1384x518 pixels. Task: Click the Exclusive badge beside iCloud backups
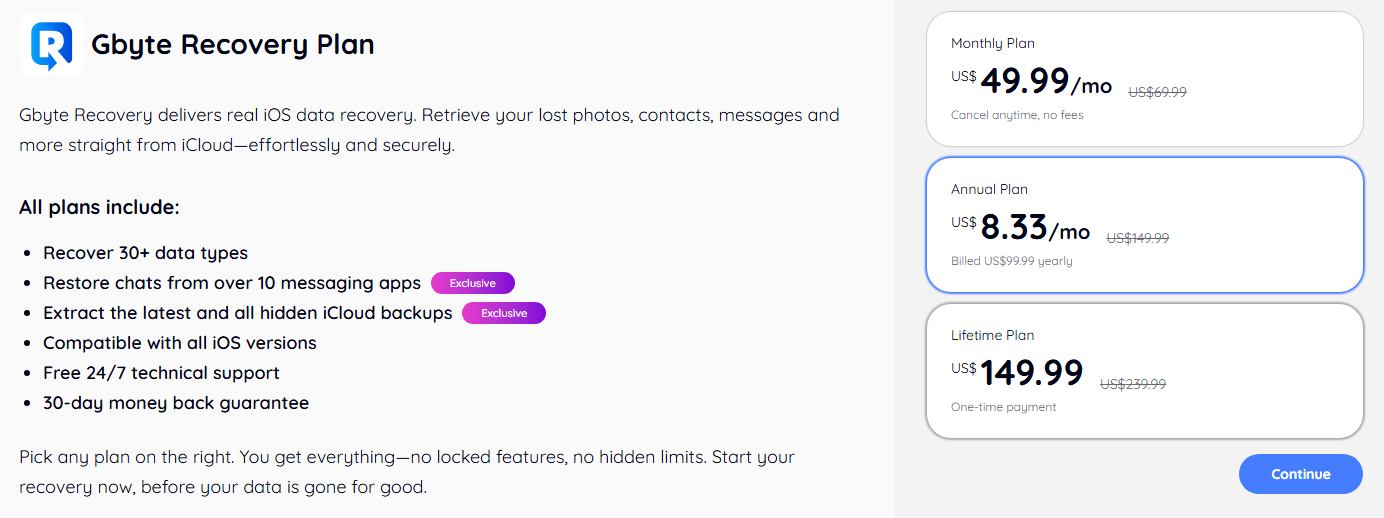pos(503,313)
